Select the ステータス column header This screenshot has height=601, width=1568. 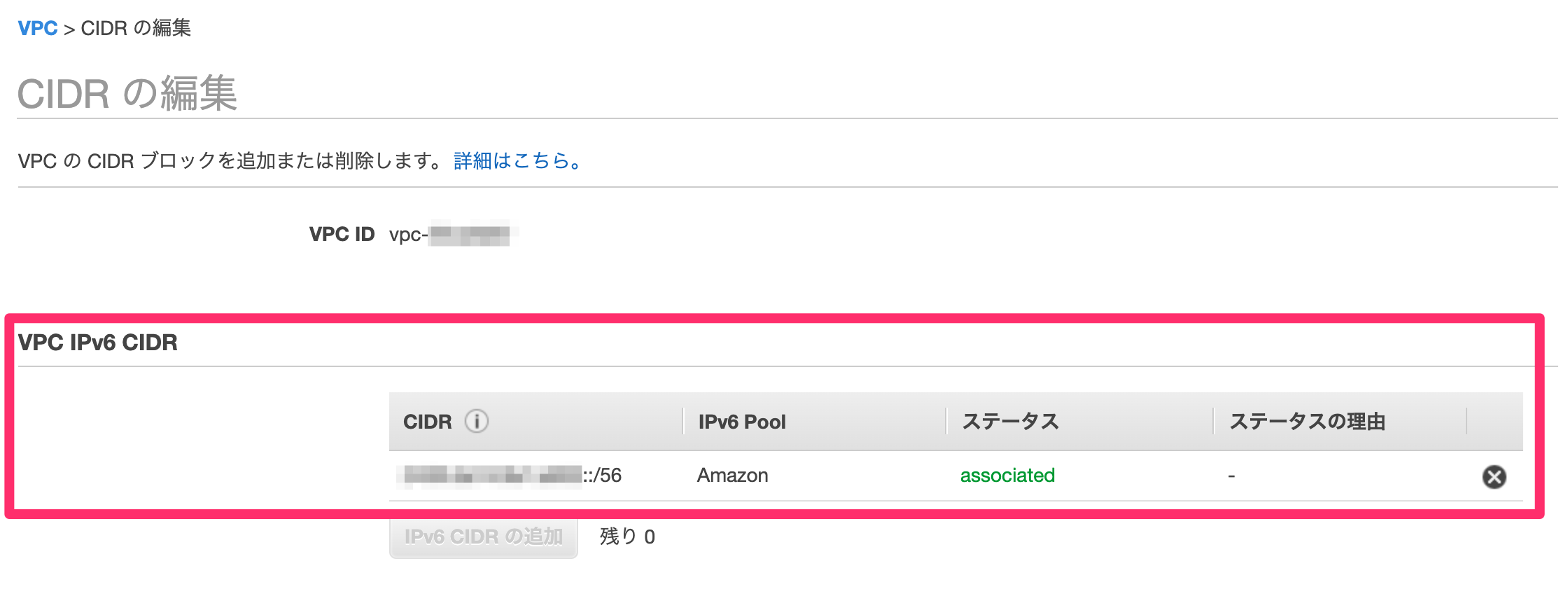[1011, 422]
